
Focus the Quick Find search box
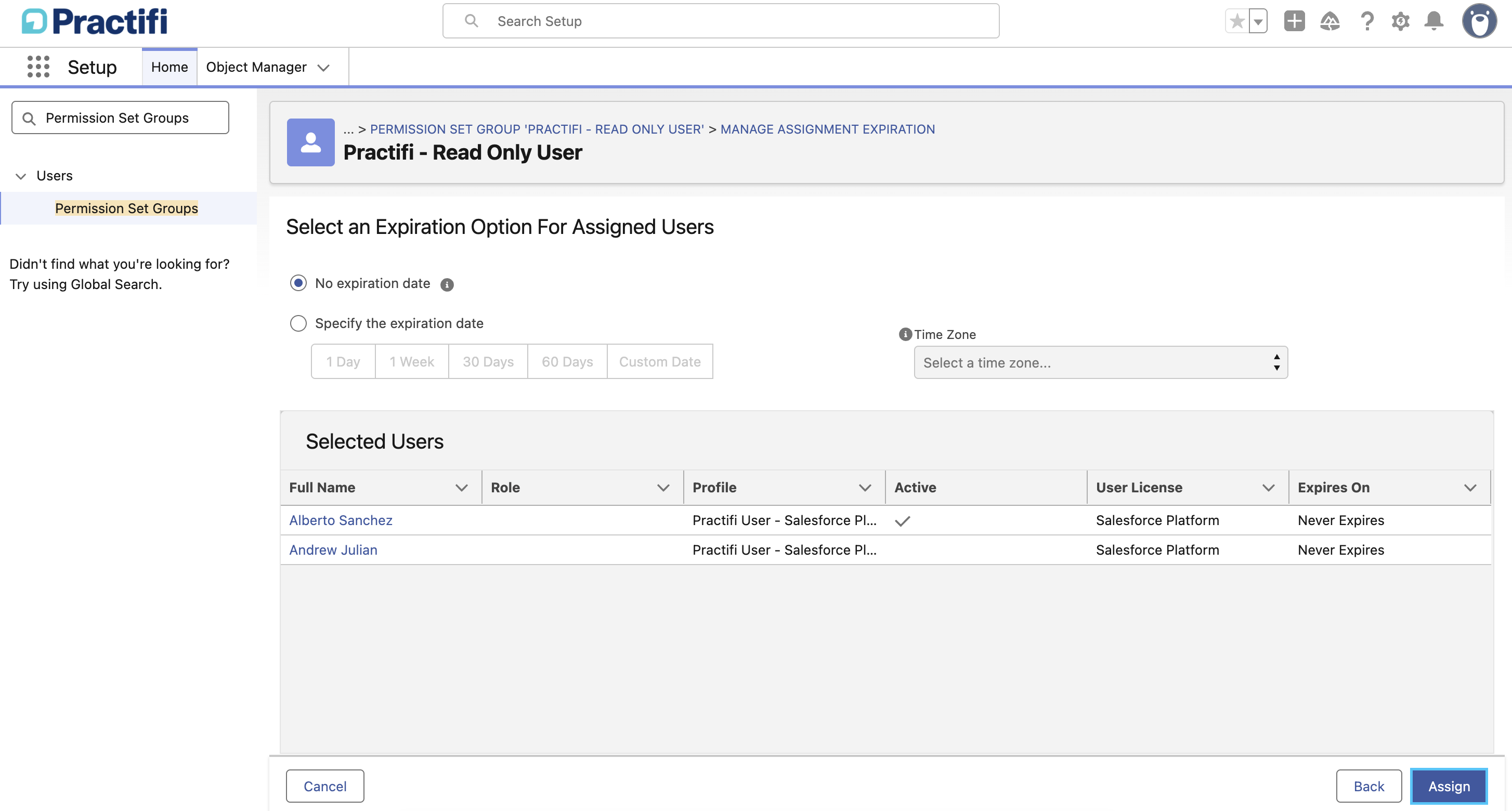pyautogui.click(x=120, y=118)
